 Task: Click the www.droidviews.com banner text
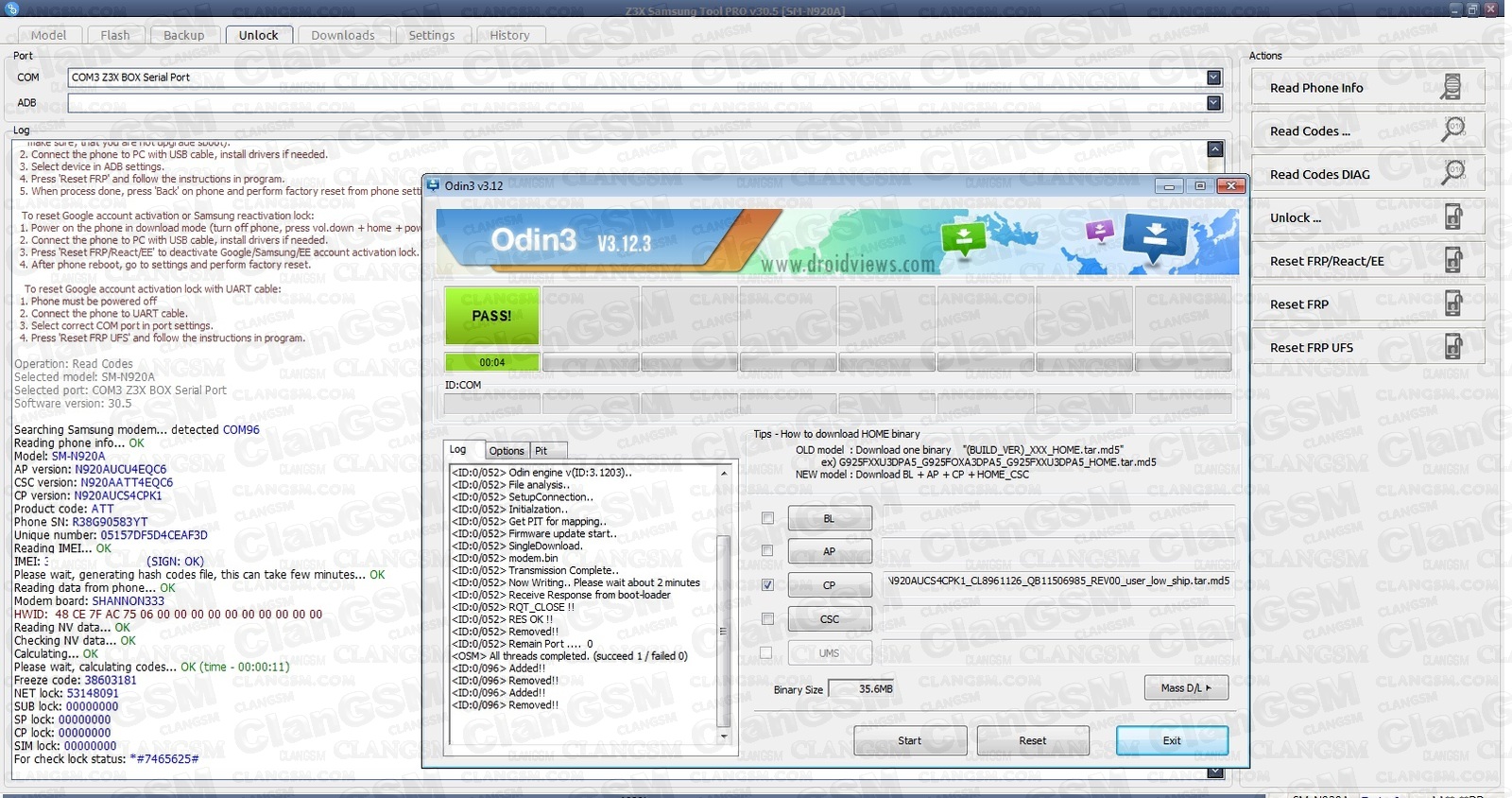coord(848,265)
